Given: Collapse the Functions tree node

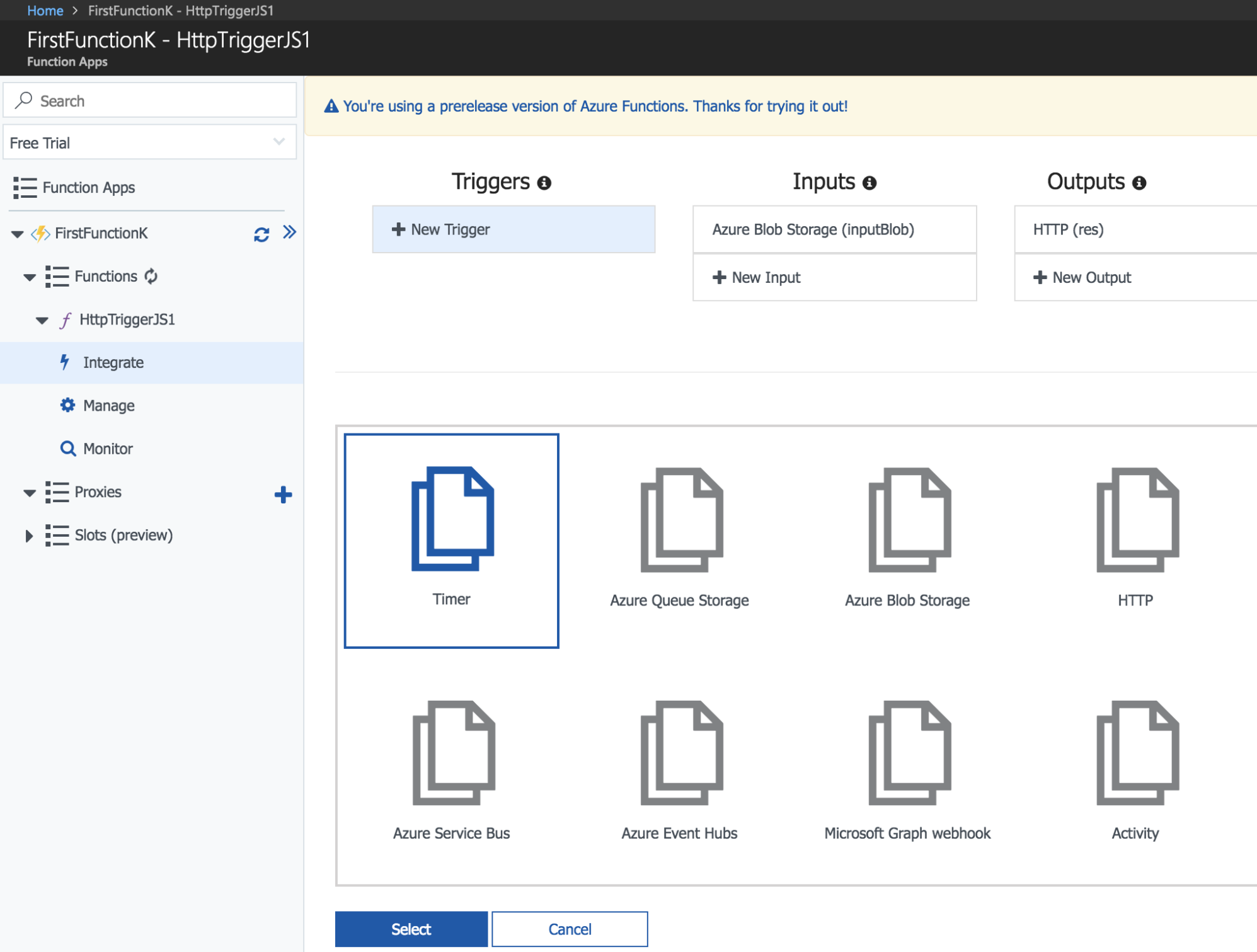Looking at the screenshot, I should click(x=30, y=277).
